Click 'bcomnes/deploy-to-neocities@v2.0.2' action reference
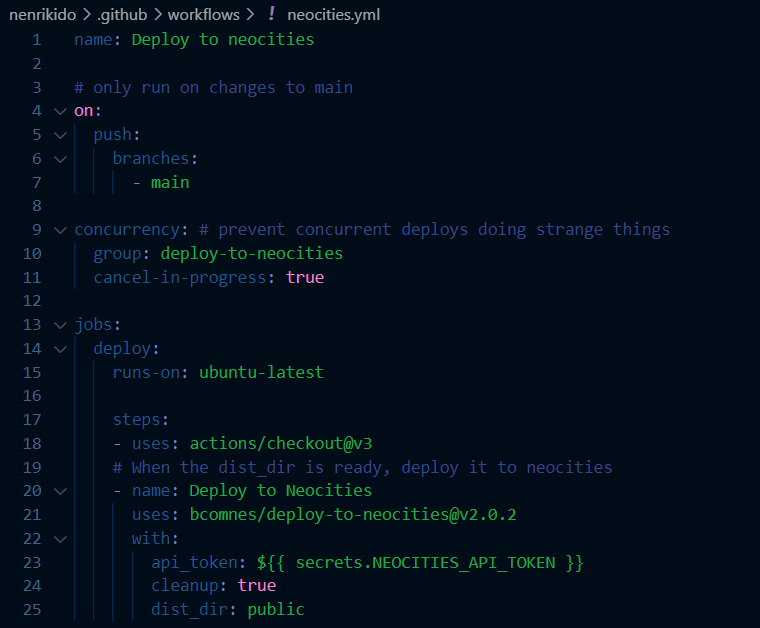 point(353,515)
